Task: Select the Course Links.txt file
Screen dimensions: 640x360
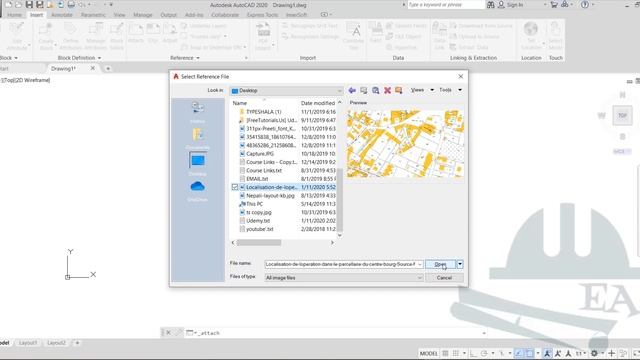Action: pyautogui.click(x=264, y=170)
